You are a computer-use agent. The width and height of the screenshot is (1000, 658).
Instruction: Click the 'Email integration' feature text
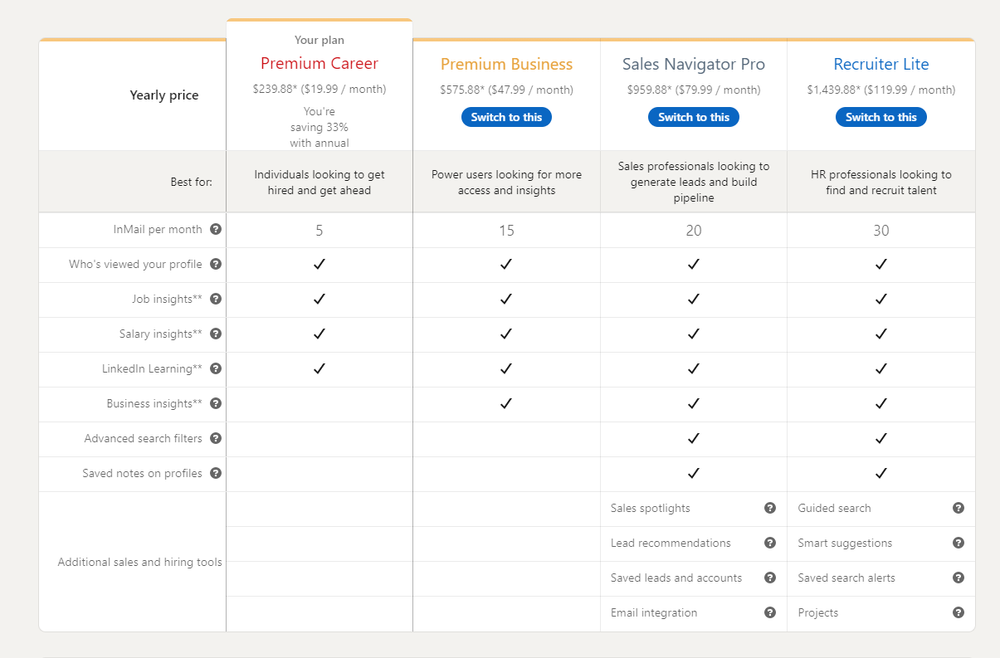click(654, 613)
